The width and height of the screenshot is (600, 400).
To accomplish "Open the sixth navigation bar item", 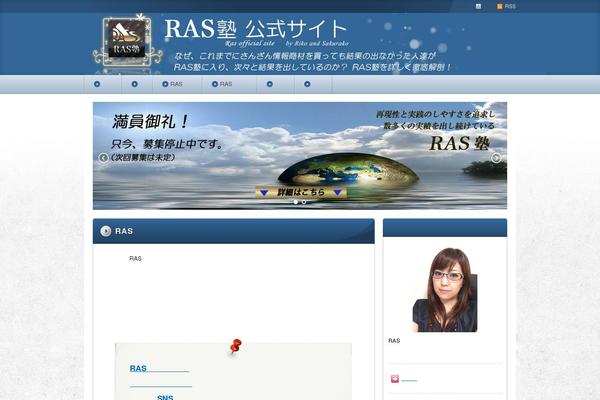I will coord(313,84).
